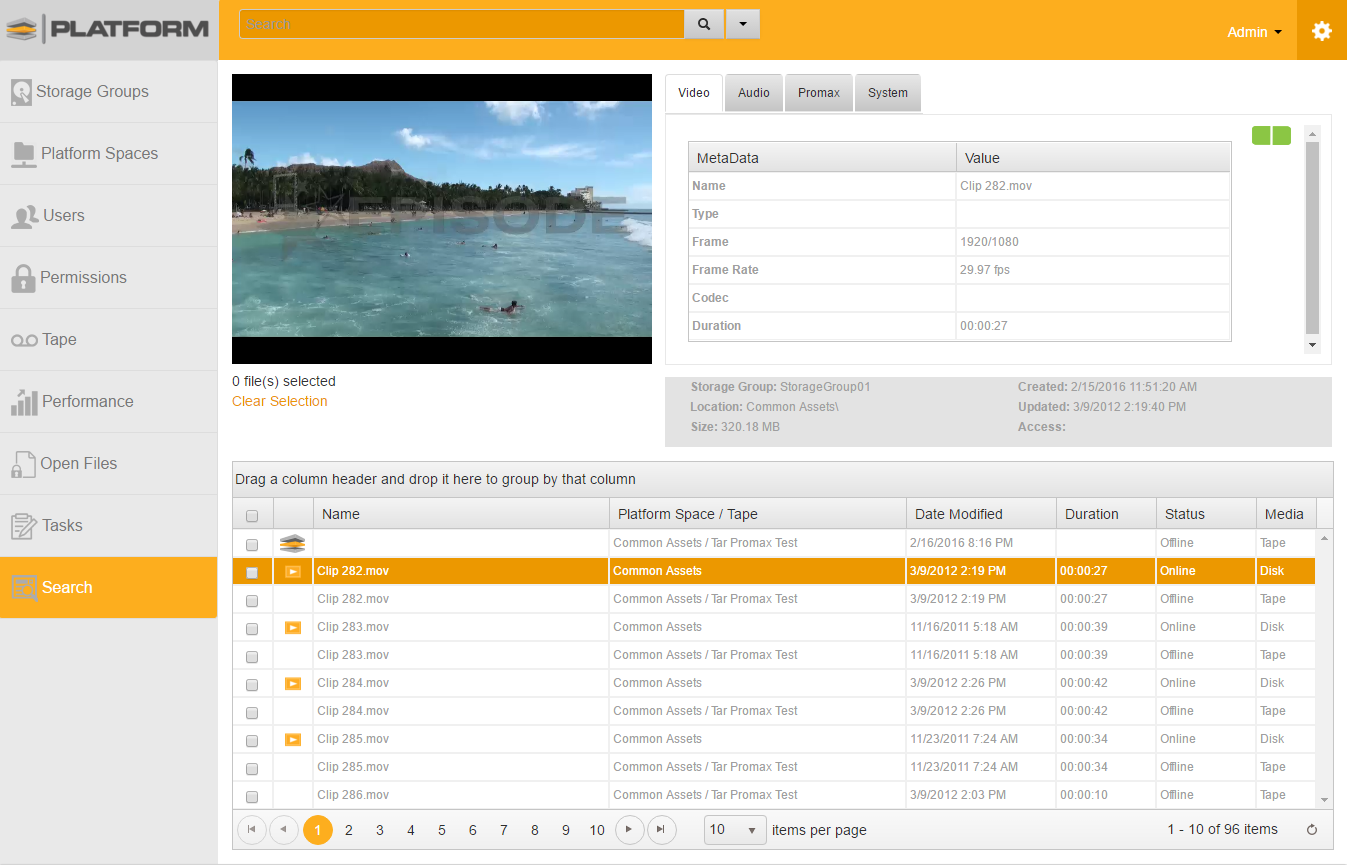Click the play icon for Clip 284.mov
The image size is (1347, 865).
coord(293,684)
